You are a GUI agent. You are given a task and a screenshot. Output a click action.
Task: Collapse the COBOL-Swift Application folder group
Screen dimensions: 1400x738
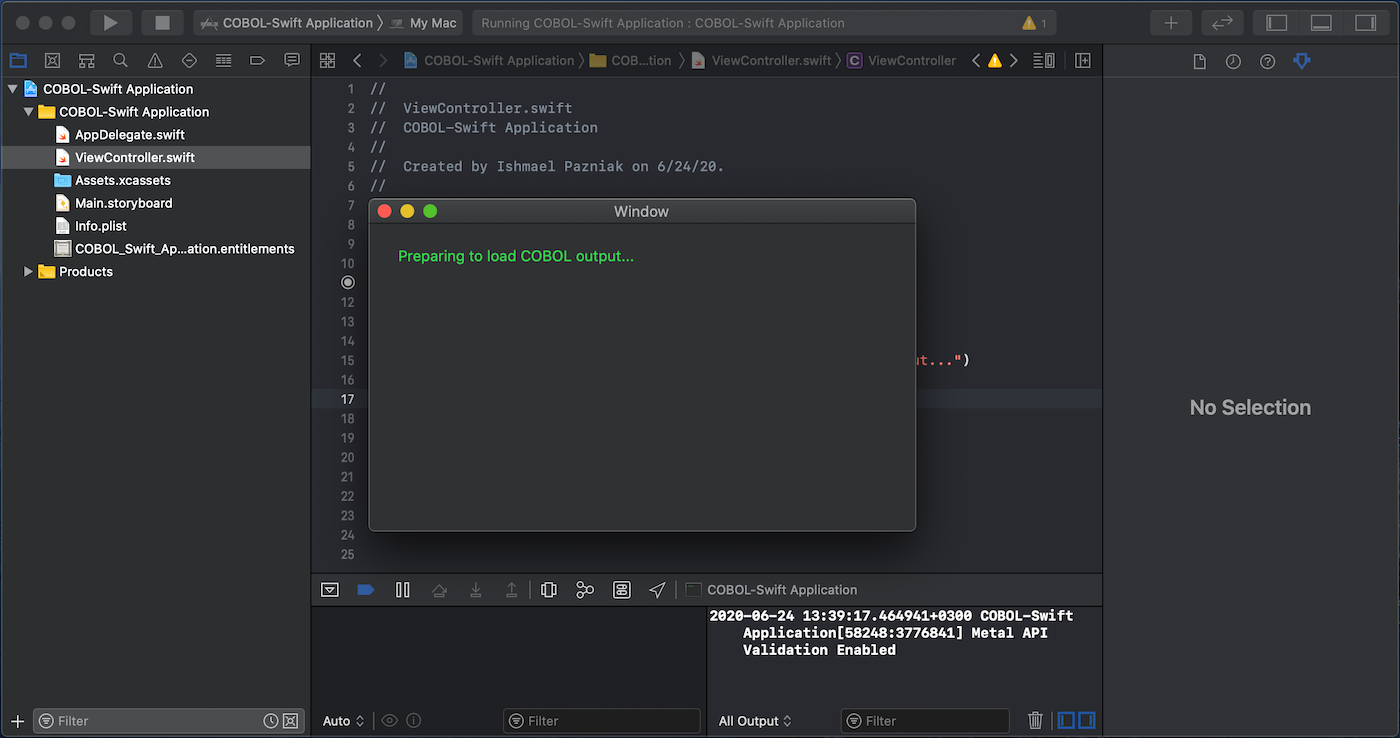(28, 112)
